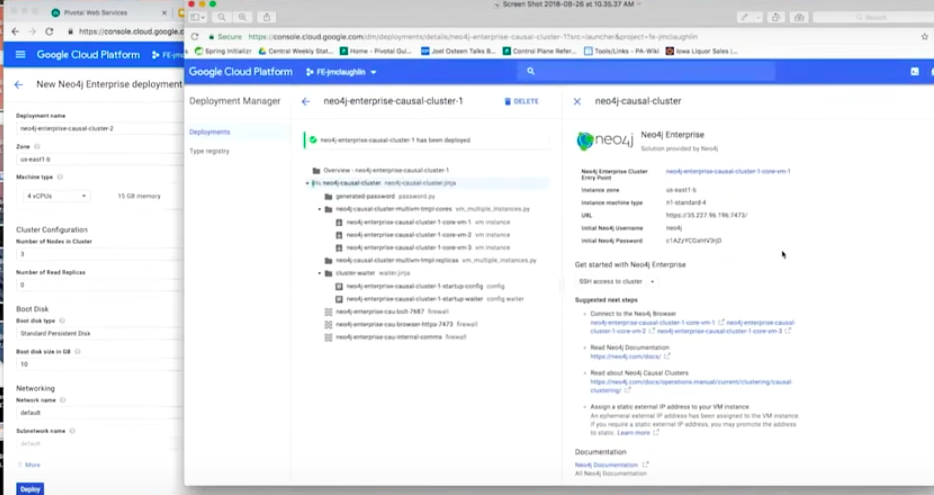Bookmark the page with the star icon

point(924,36)
